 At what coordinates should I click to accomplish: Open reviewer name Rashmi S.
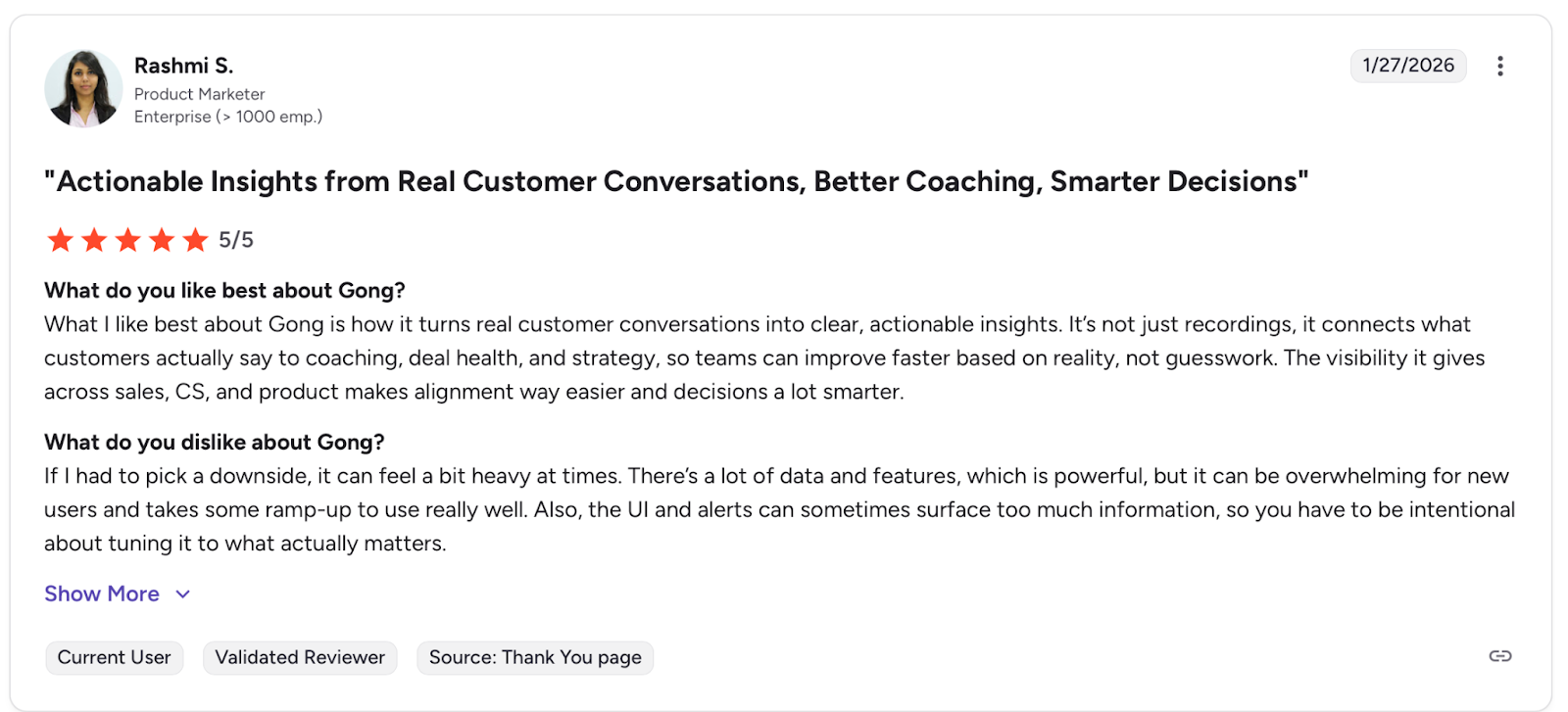click(183, 66)
